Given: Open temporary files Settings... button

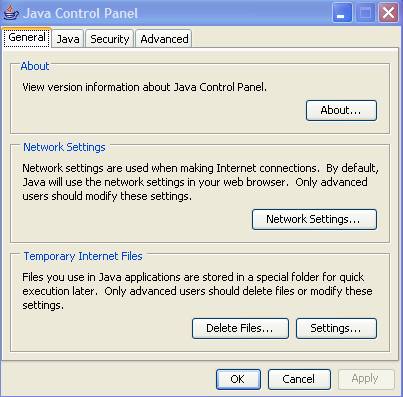Looking at the screenshot, I should point(336,328).
